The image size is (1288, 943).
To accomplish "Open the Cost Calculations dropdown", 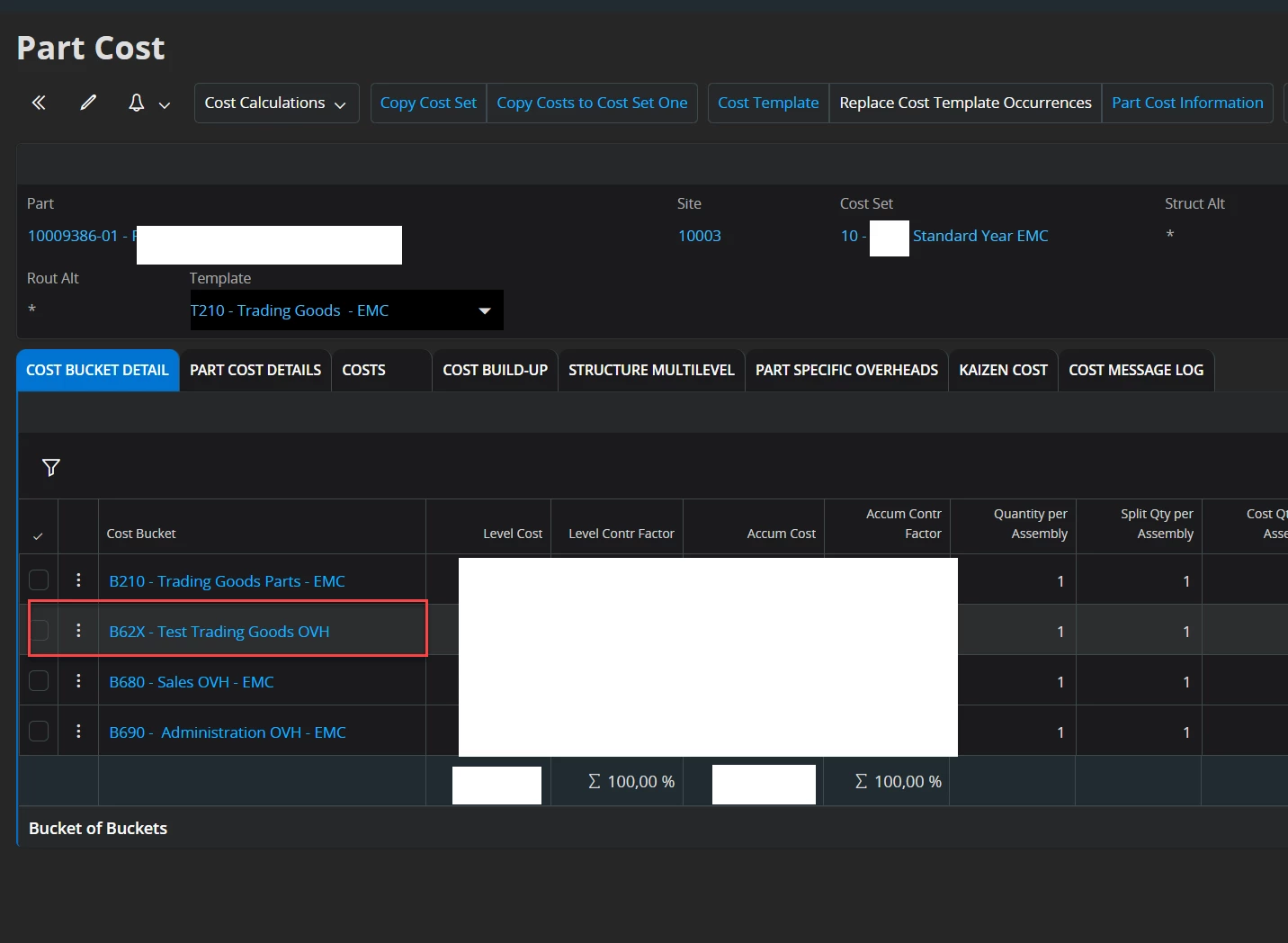I will 276,103.
